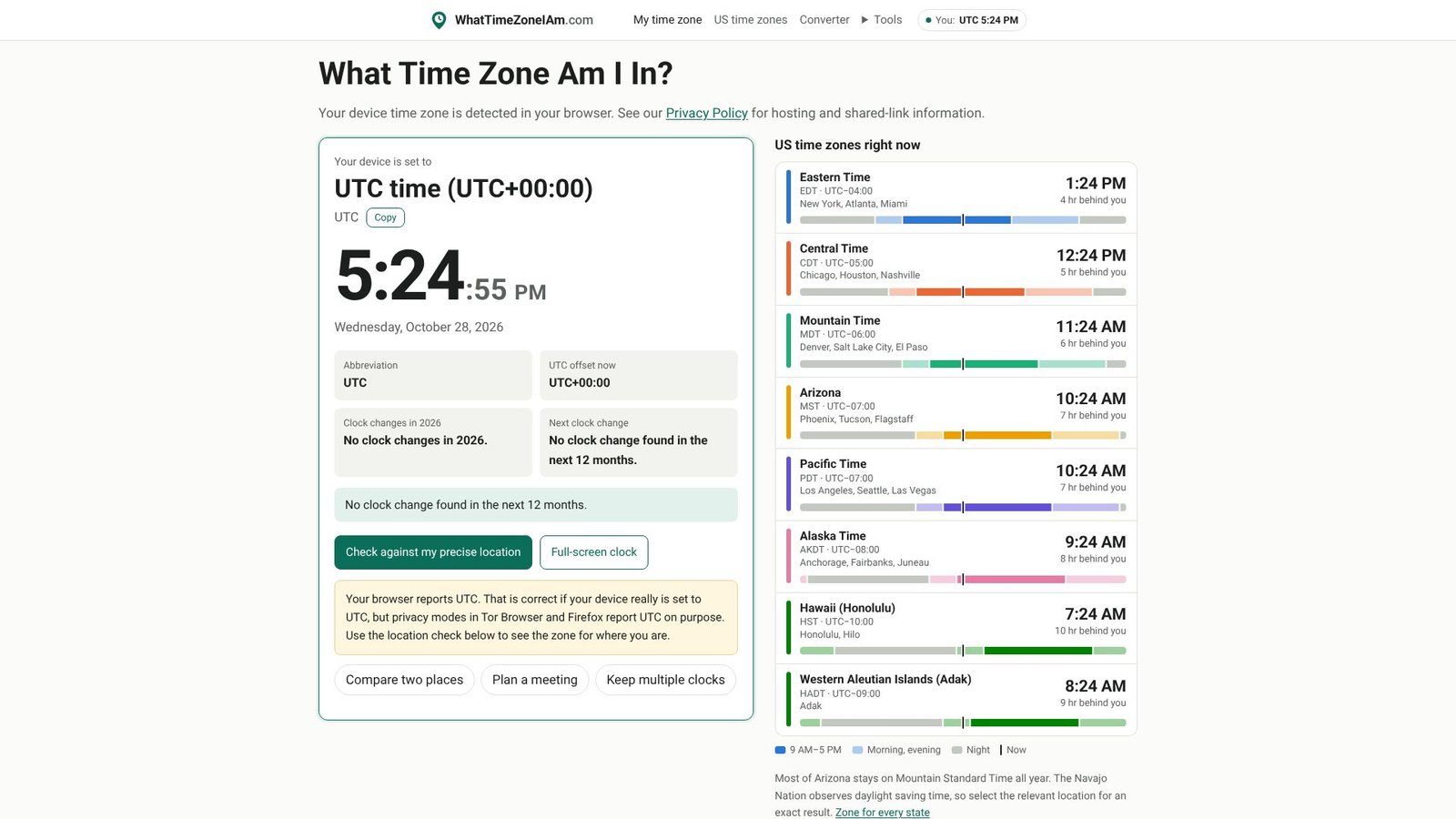Check against my precise location

(433, 552)
